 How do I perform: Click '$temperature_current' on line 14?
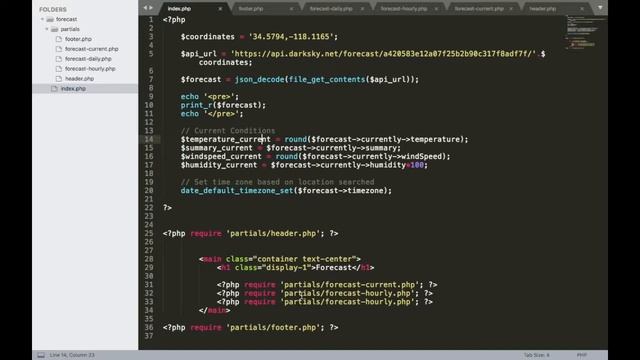click(x=226, y=140)
